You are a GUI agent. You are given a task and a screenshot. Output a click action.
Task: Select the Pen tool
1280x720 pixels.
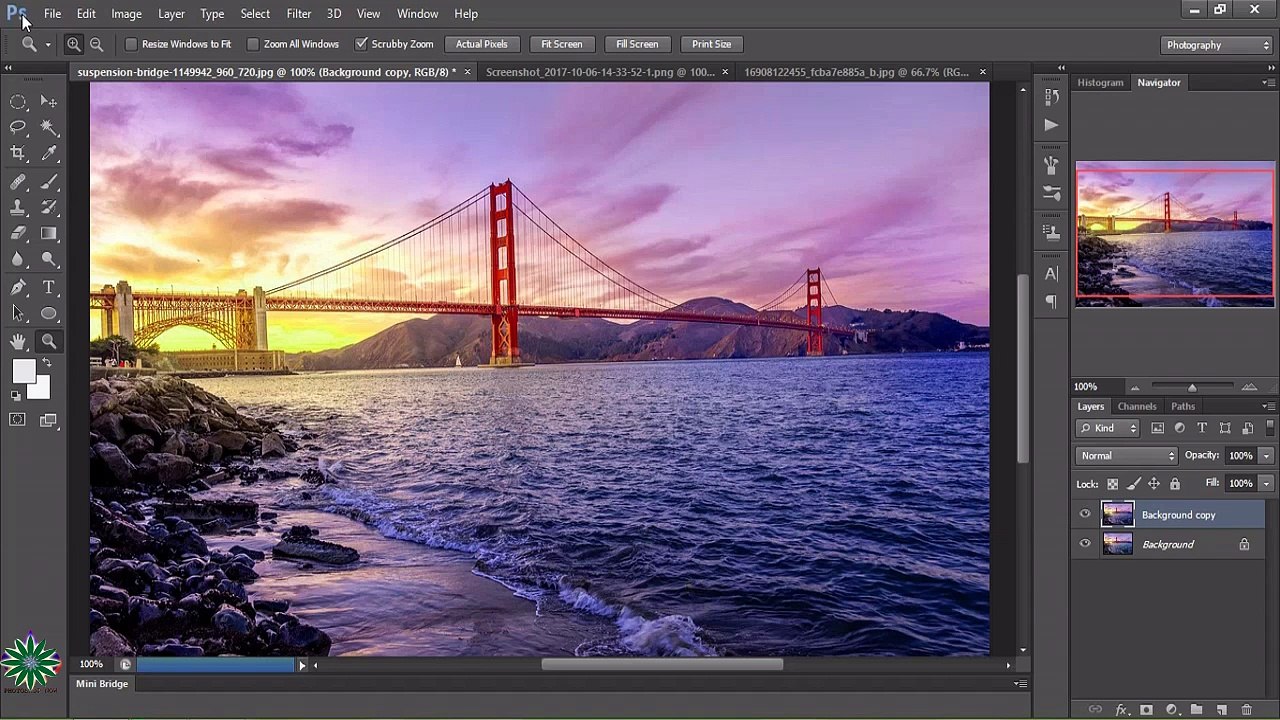pyautogui.click(x=18, y=288)
